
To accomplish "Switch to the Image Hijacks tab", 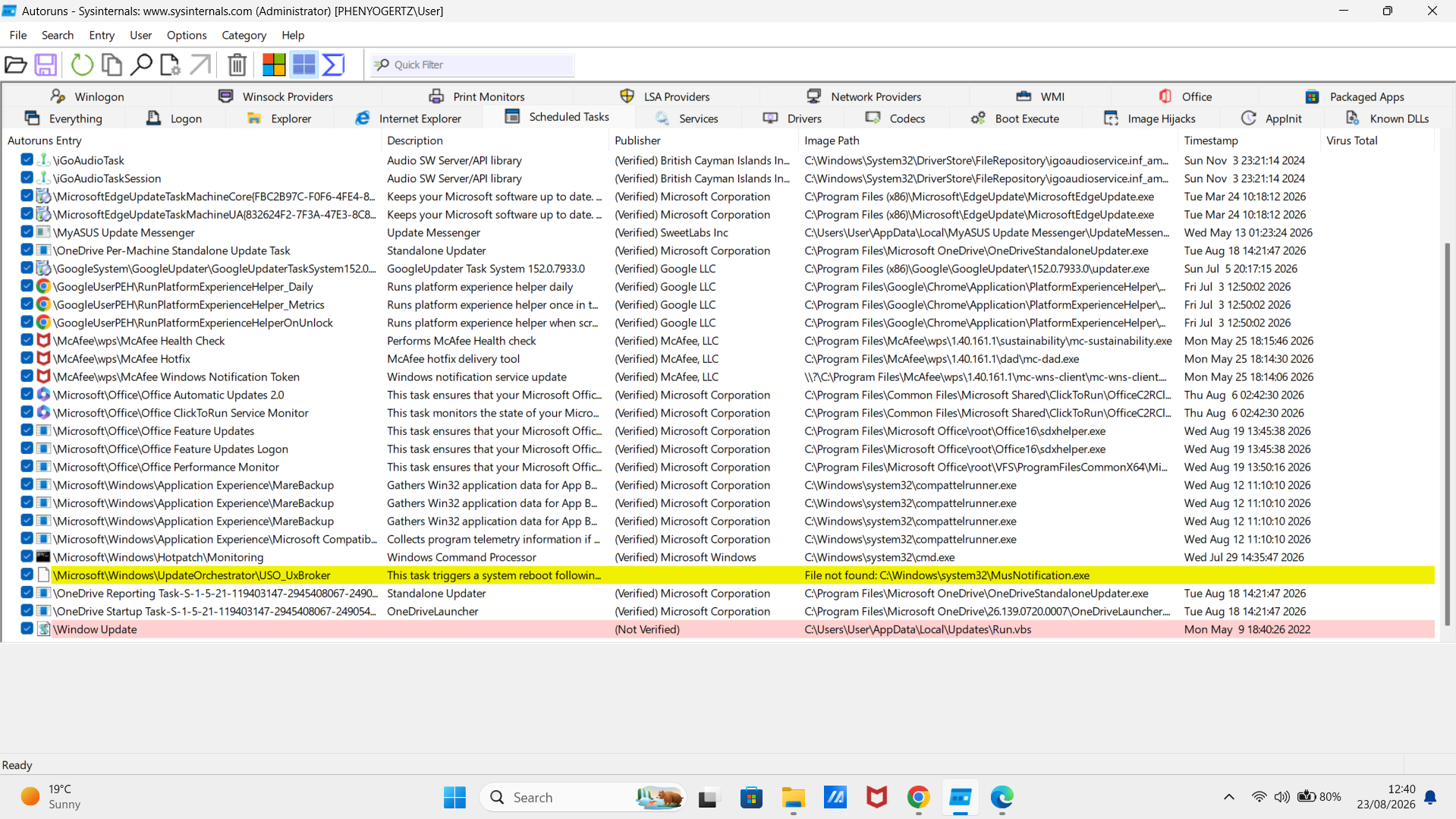I will [x=1149, y=118].
